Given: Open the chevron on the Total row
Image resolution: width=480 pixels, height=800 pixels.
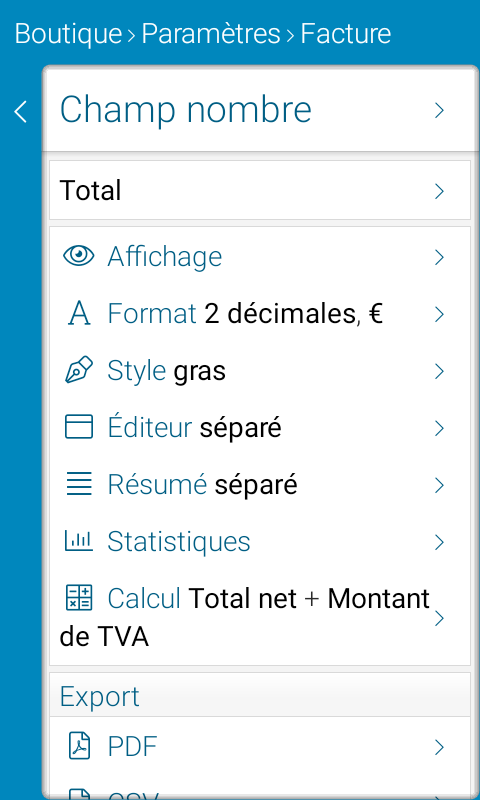Looking at the screenshot, I should click(x=439, y=191).
